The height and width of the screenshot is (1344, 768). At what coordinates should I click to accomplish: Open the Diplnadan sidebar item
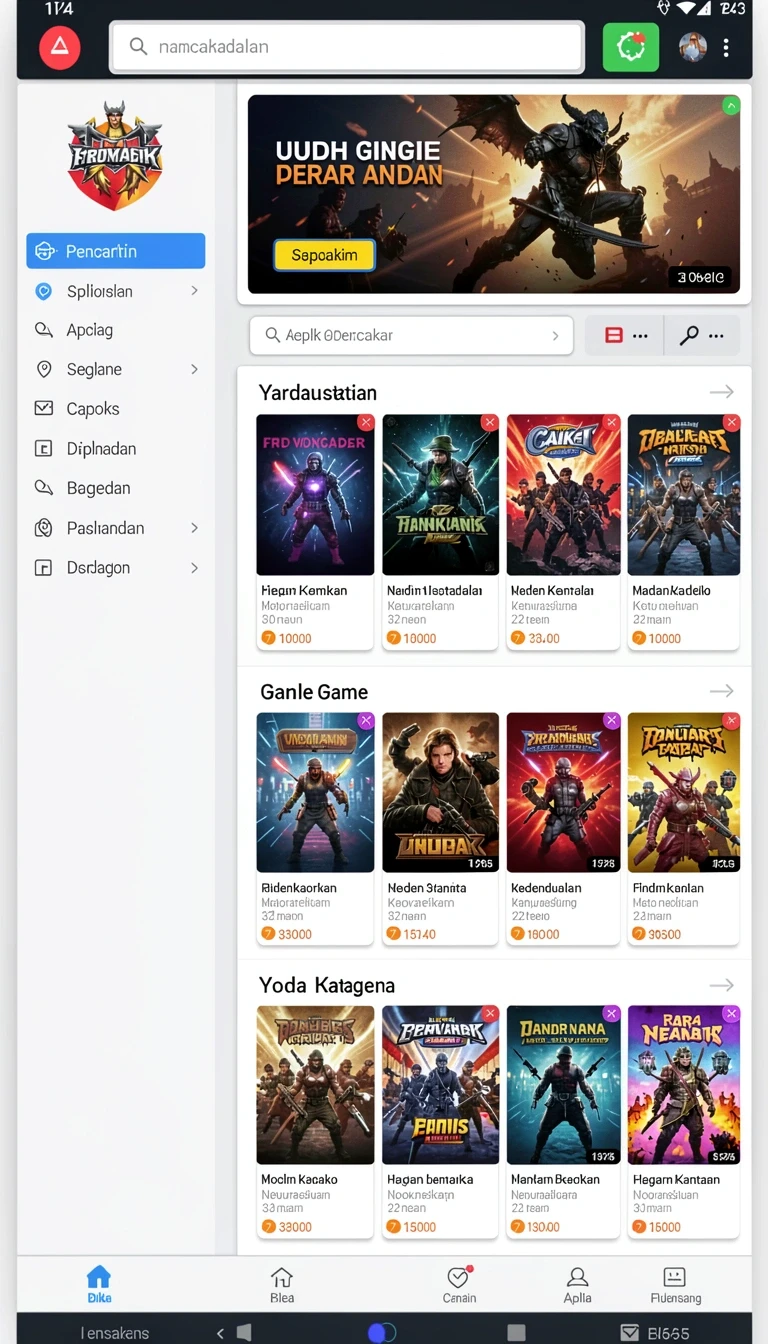[x=116, y=449]
